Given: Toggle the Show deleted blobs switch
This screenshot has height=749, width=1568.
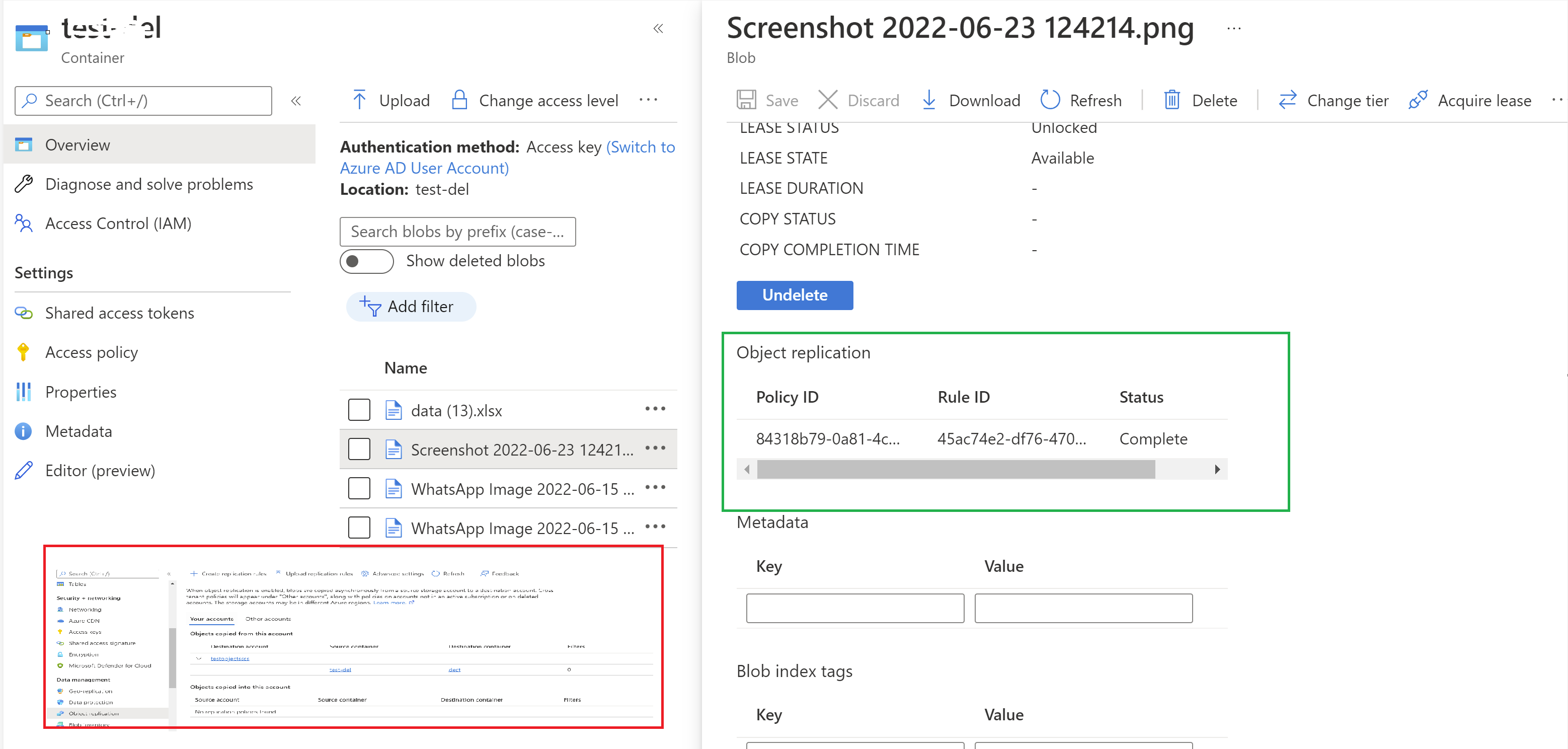Looking at the screenshot, I should 366,261.
